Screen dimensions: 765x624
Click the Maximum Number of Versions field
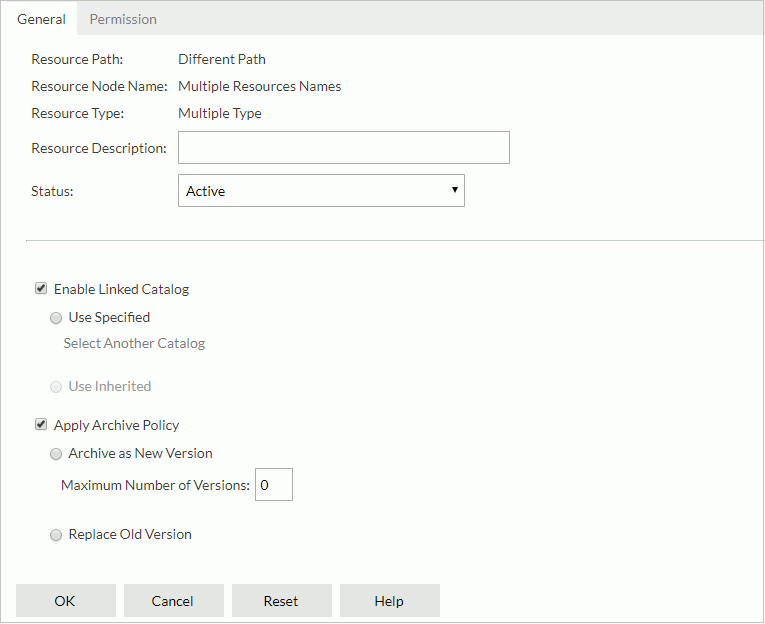[274, 484]
